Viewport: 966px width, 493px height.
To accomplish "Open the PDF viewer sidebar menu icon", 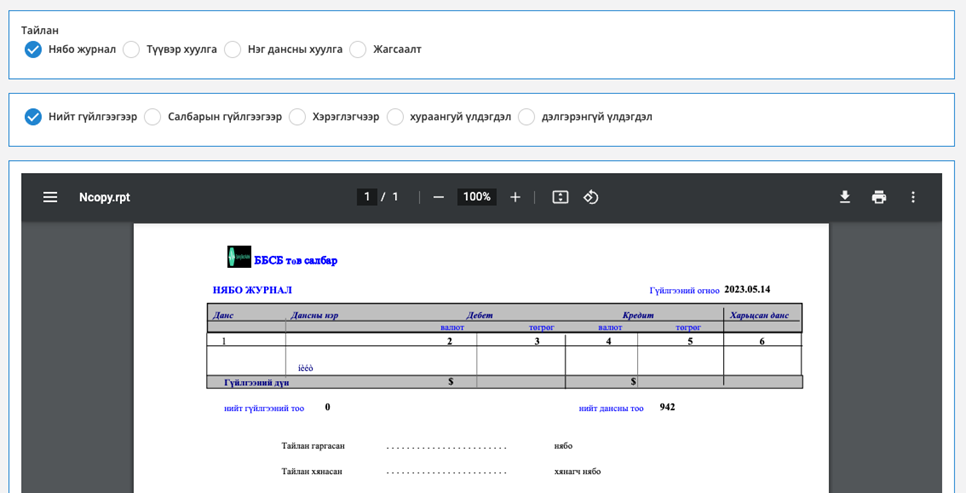I will point(50,197).
